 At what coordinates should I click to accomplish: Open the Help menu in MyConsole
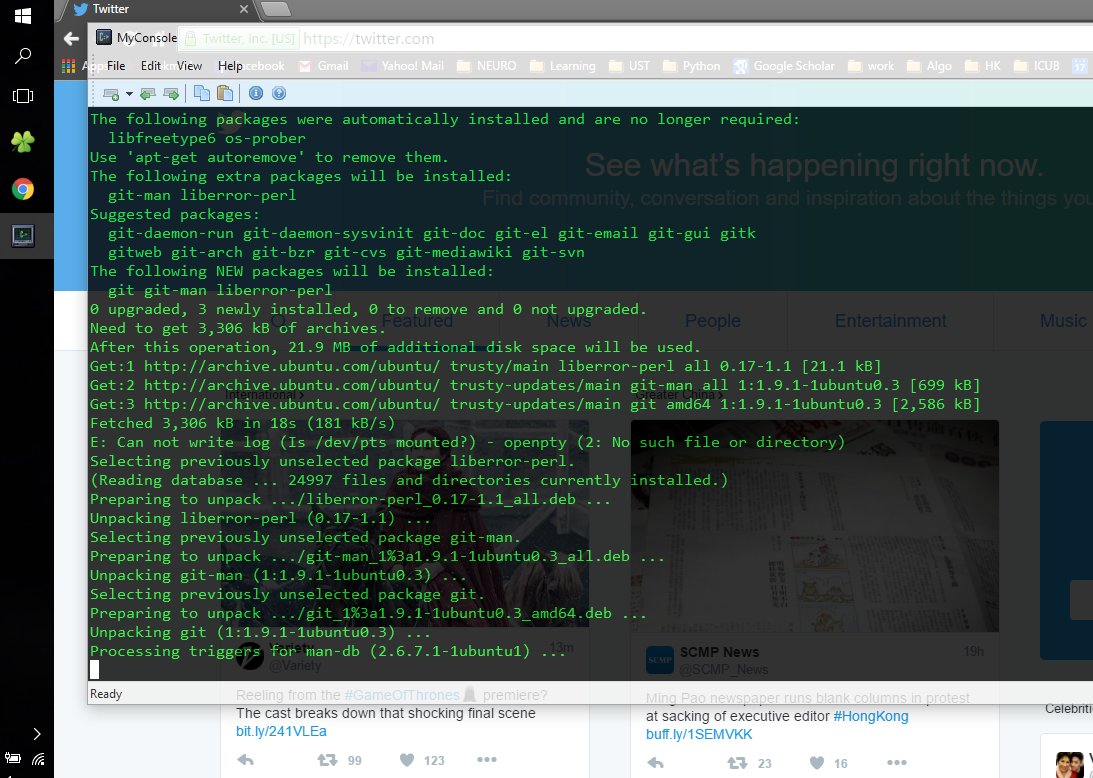tap(230, 66)
